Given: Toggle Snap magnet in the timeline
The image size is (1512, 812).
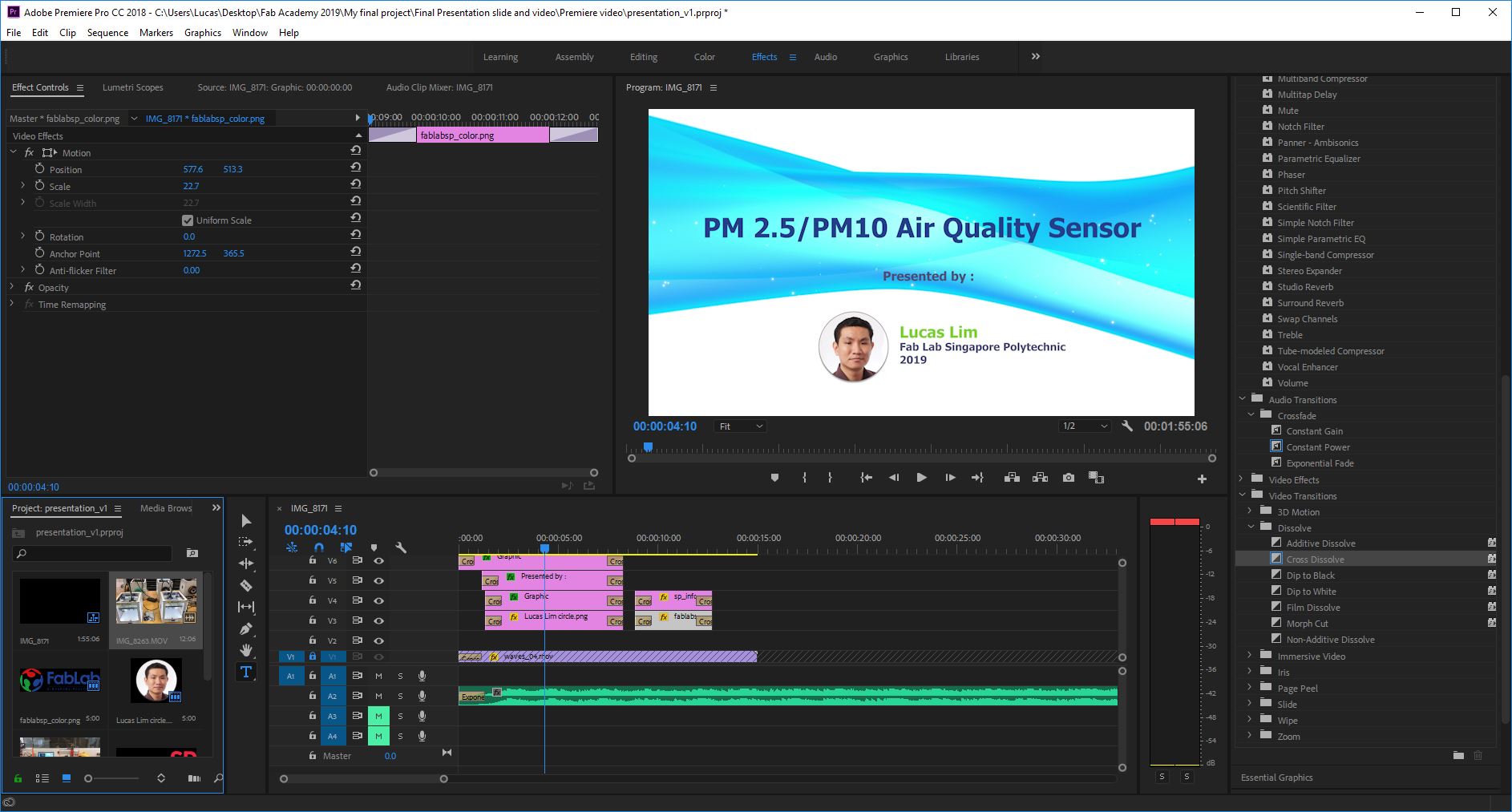Looking at the screenshot, I should point(319,547).
